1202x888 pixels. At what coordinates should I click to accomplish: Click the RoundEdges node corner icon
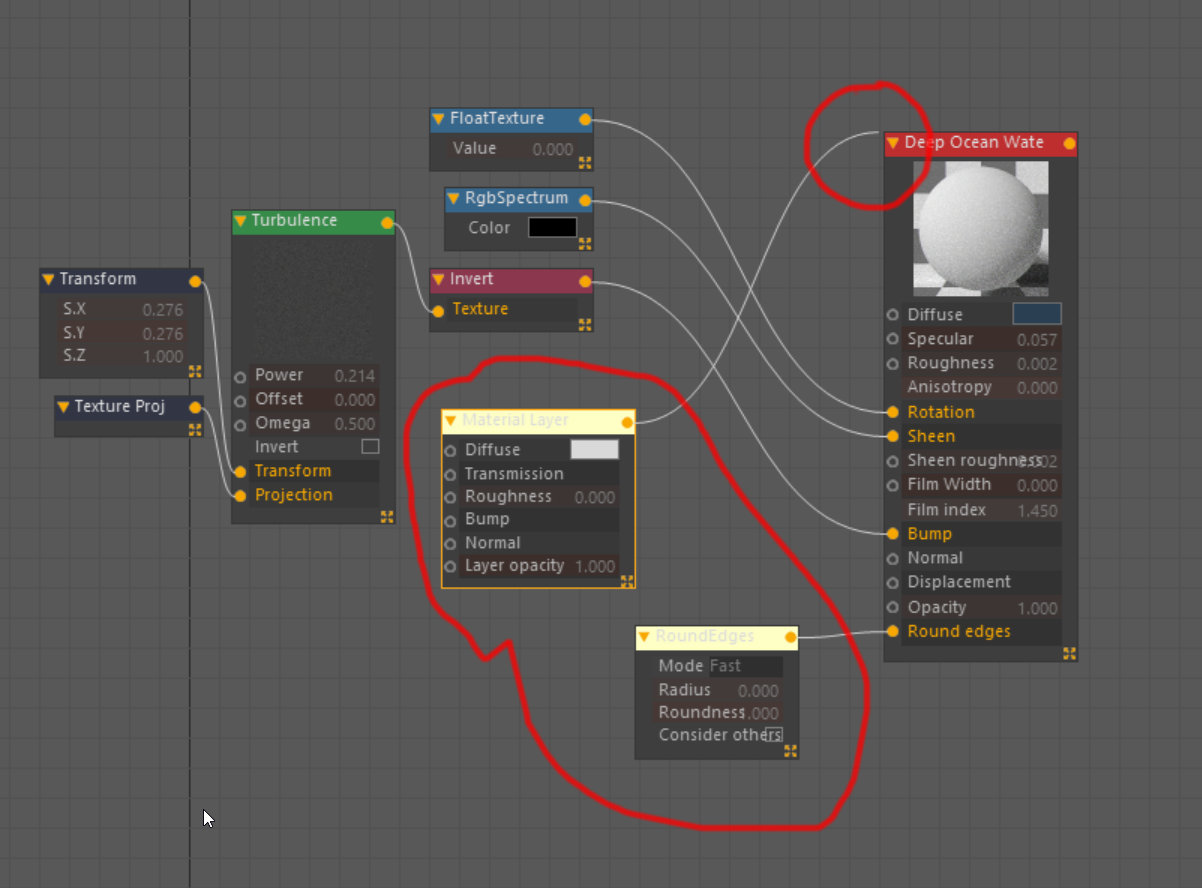(790, 750)
